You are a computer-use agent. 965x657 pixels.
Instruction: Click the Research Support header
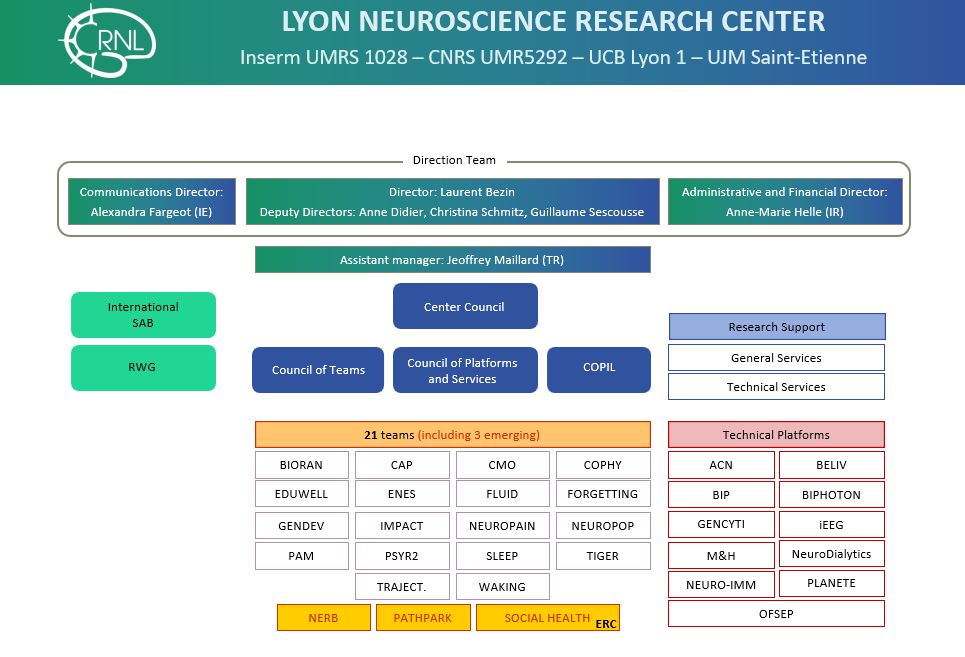pyautogui.click(x=777, y=327)
